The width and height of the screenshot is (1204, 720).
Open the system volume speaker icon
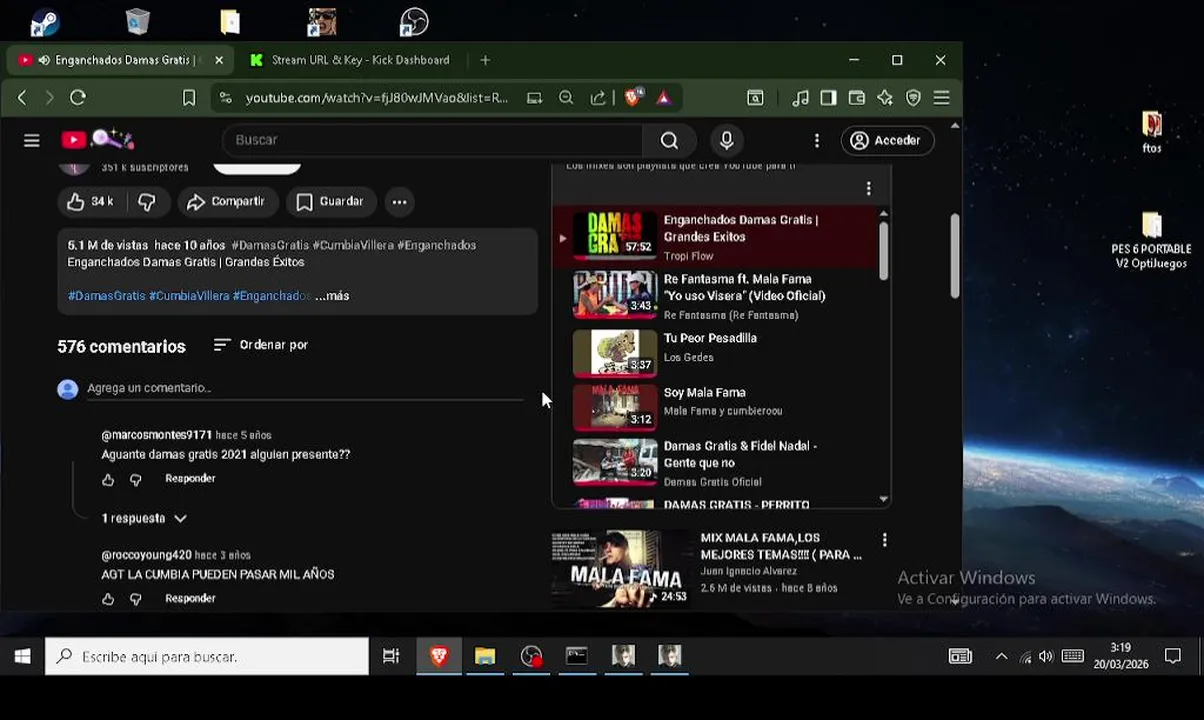(x=1046, y=657)
